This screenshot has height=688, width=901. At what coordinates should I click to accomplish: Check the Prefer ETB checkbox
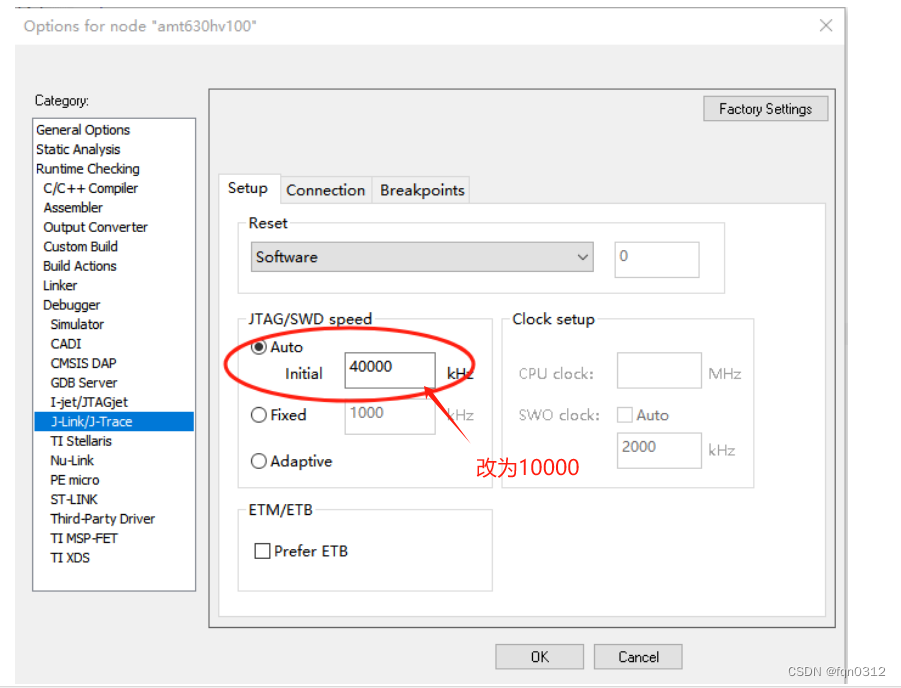tap(262, 550)
